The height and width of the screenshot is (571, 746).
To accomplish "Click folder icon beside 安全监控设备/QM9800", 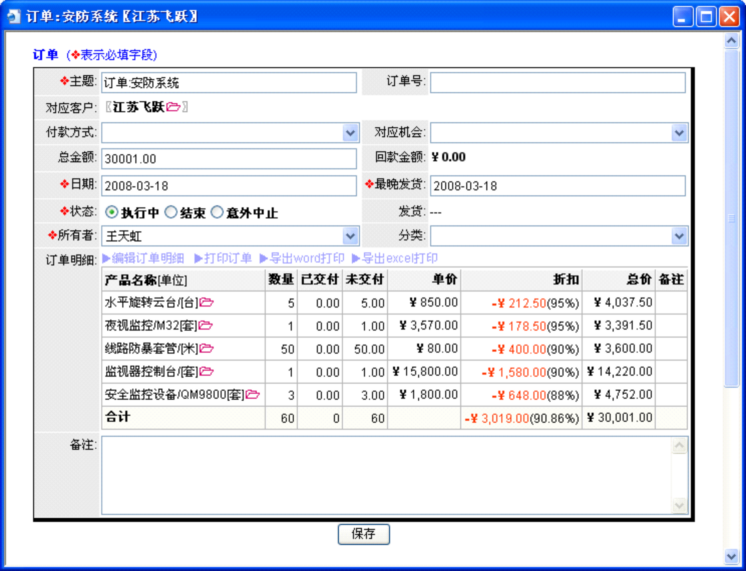I will pos(252,394).
